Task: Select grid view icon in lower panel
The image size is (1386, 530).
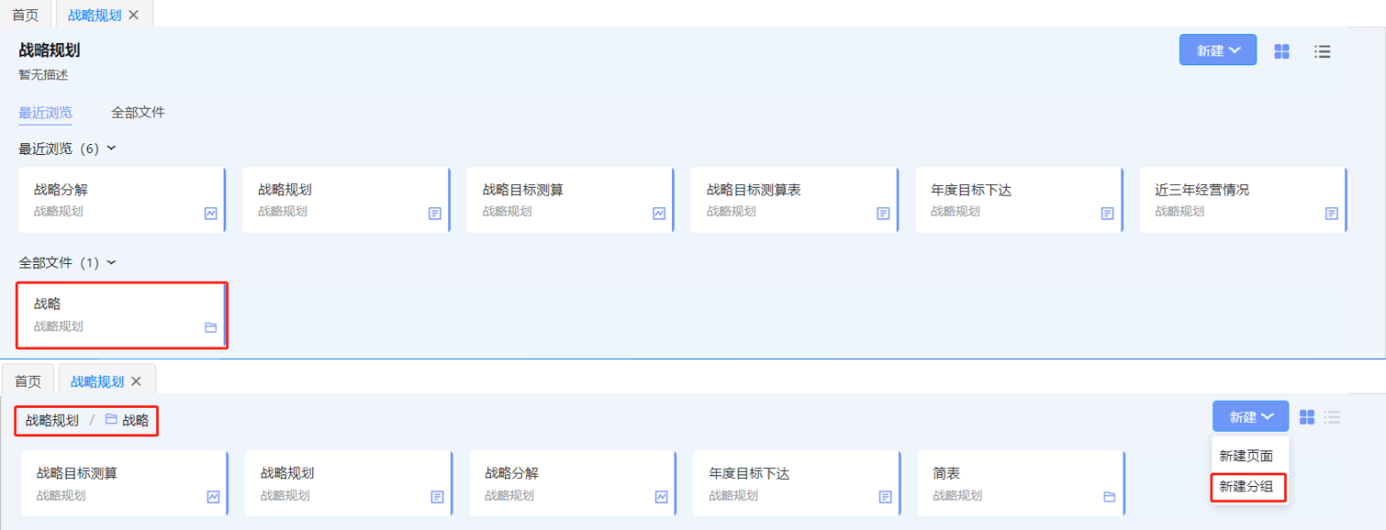Action: click(1307, 417)
